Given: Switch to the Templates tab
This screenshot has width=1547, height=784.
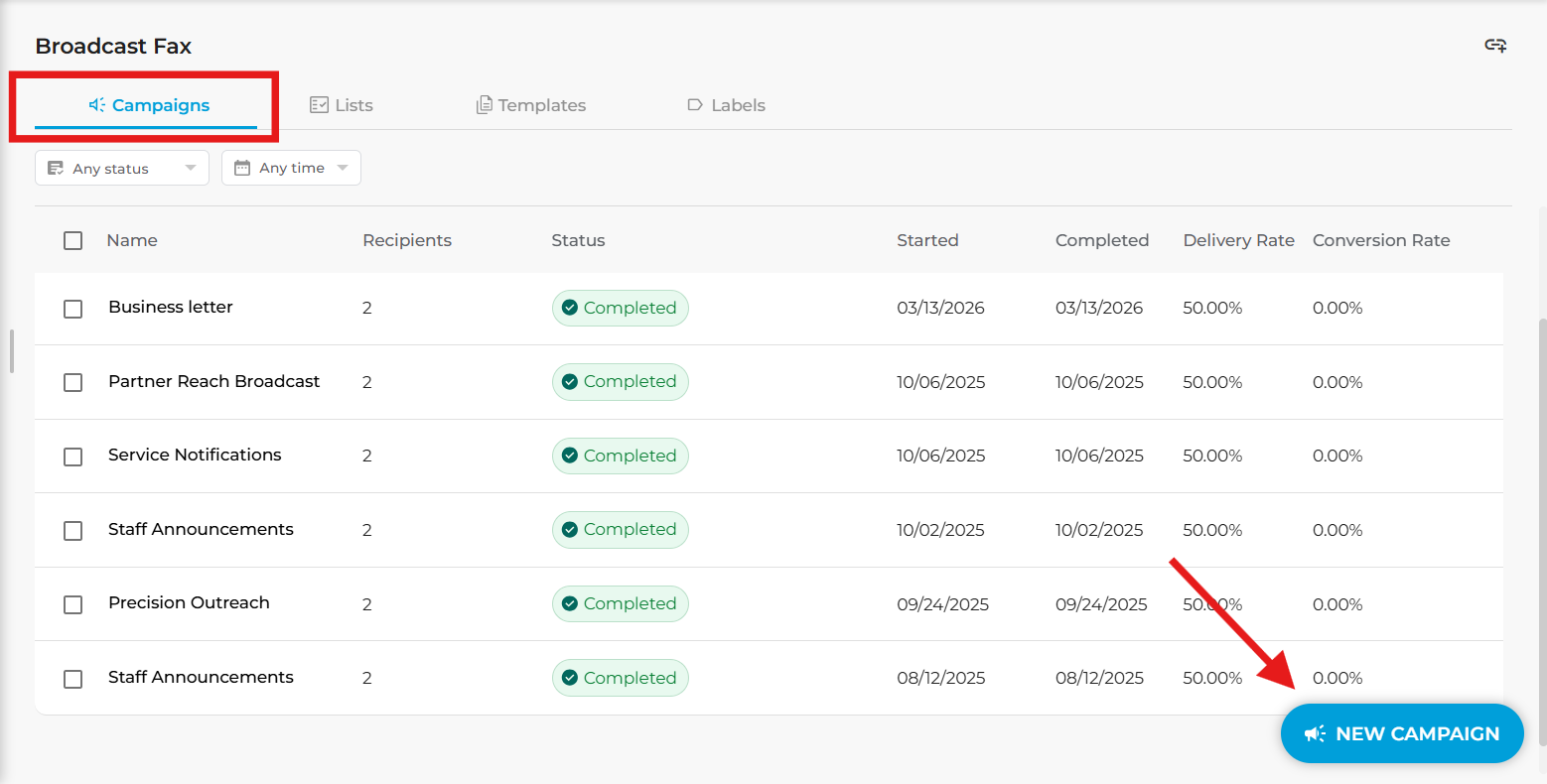Looking at the screenshot, I should click(541, 105).
